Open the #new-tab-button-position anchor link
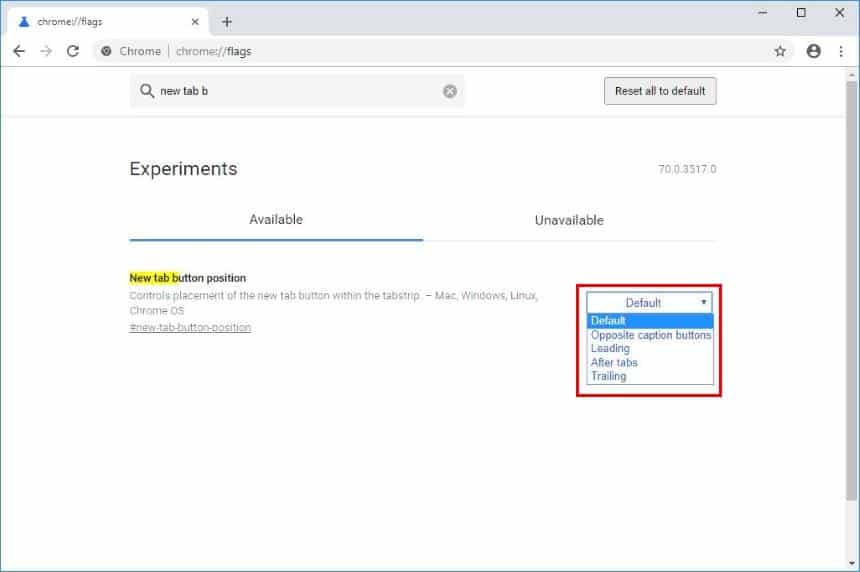The height and width of the screenshot is (572, 860). click(x=190, y=327)
